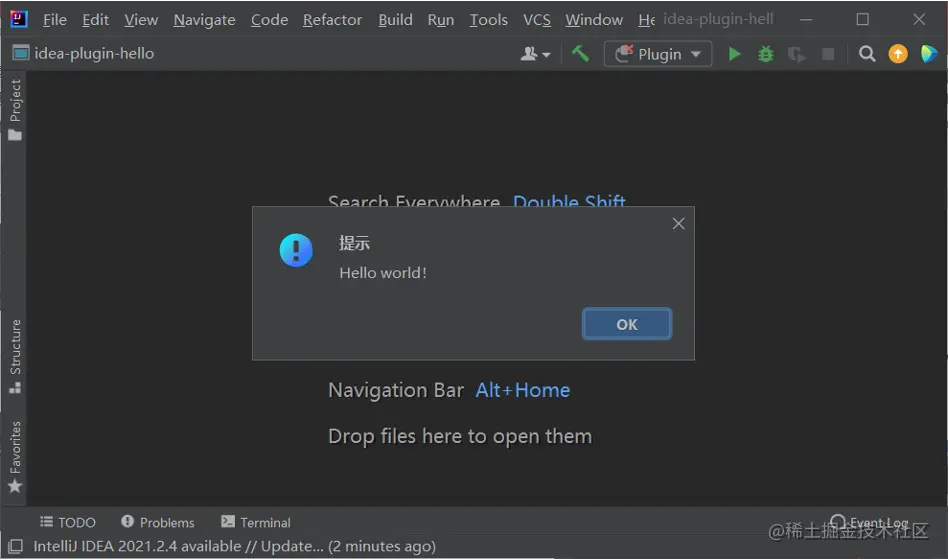Open the Code menu
This screenshot has width=948, height=560.
(x=269, y=20)
